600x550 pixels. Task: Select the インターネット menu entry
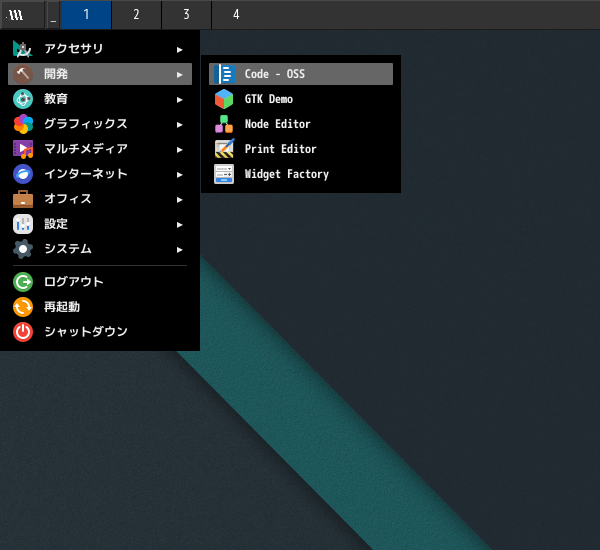85,174
